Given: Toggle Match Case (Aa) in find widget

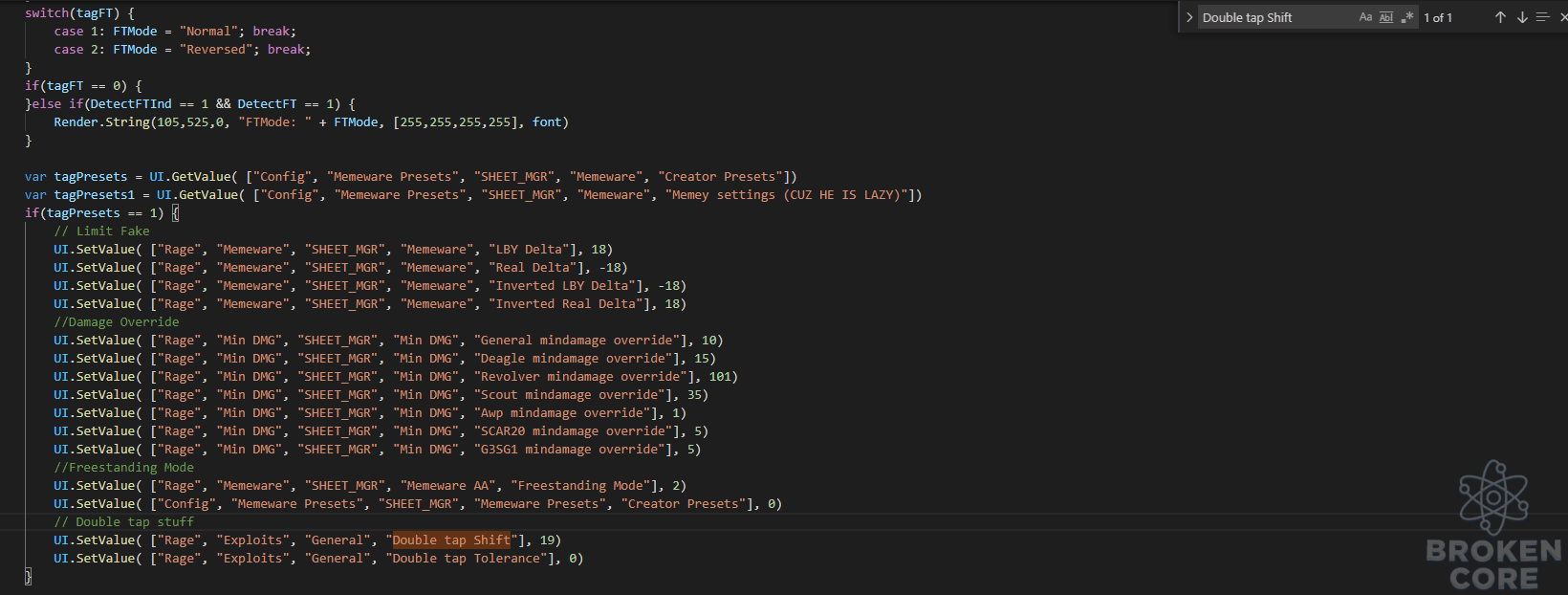Looking at the screenshot, I should (1365, 17).
